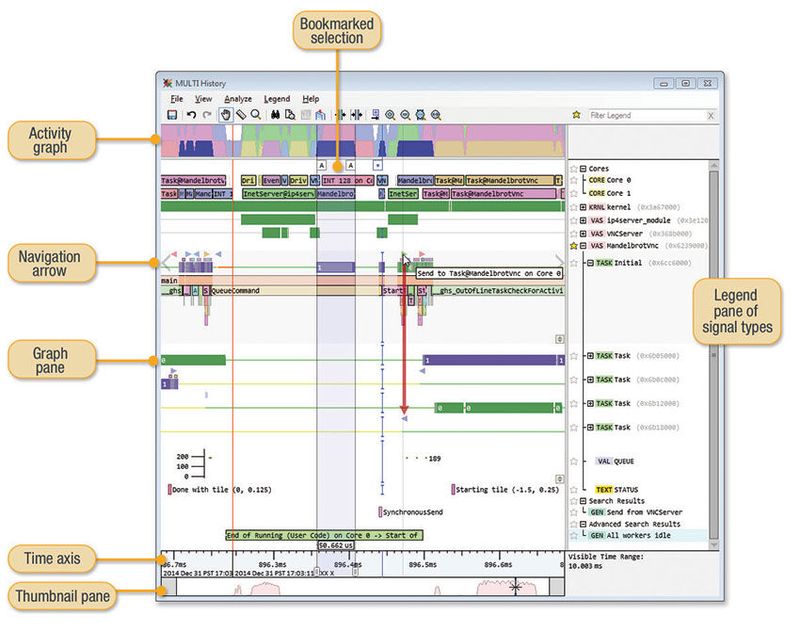The height and width of the screenshot is (632, 800).
Task: Toggle the star next to KRNL kernel
Action: [572, 207]
